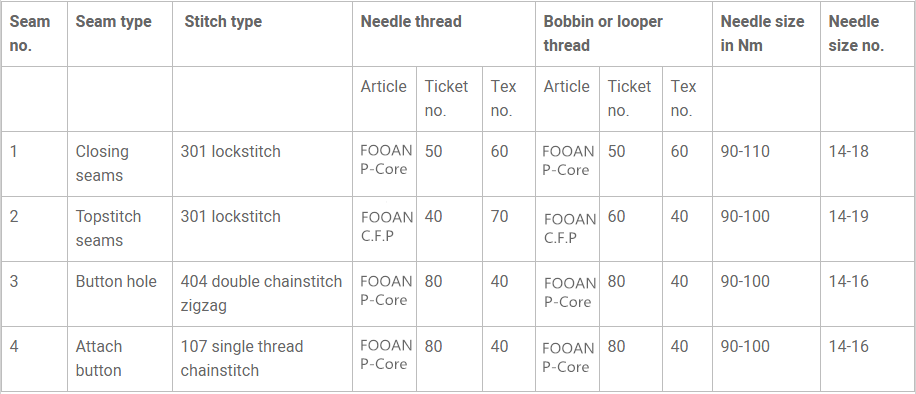This screenshot has height=394, width=916.
Task: Click the Needle size no. header
Action: pyautogui.click(x=868, y=34)
